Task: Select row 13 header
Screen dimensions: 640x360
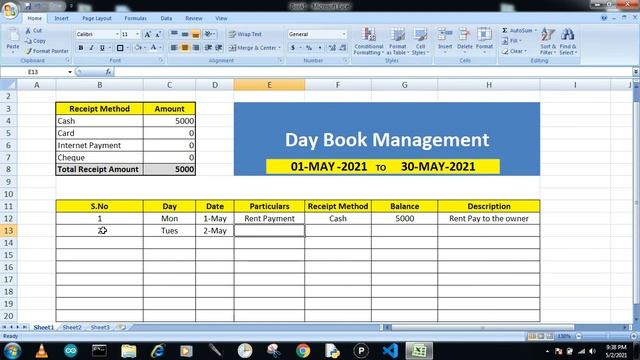Action: coord(9,231)
